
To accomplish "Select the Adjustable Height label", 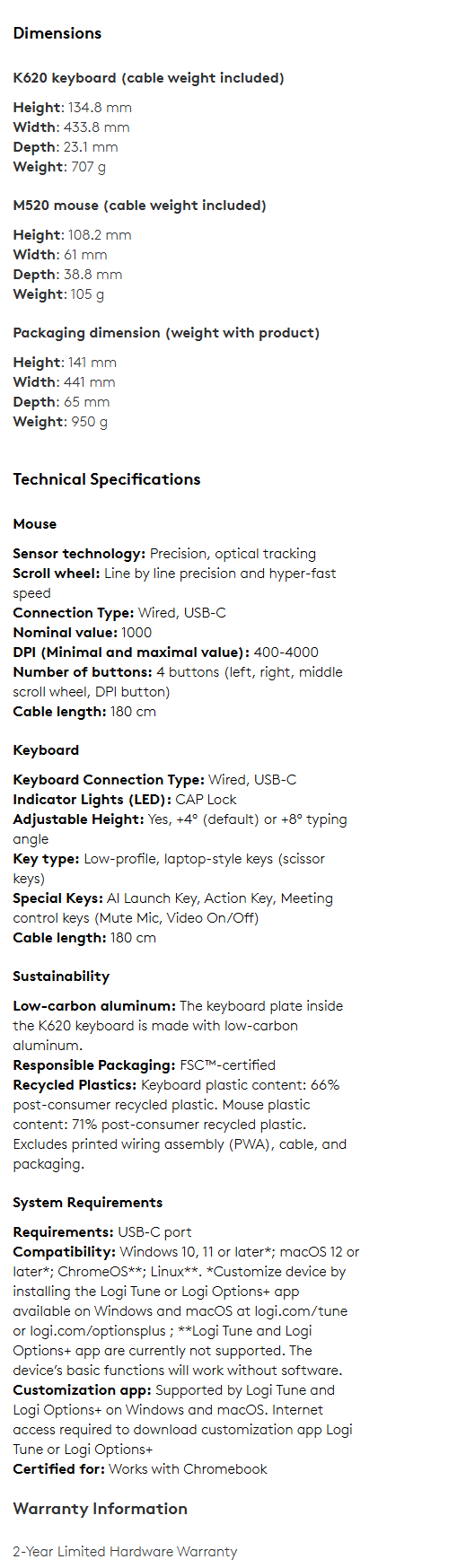I will pos(78,819).
